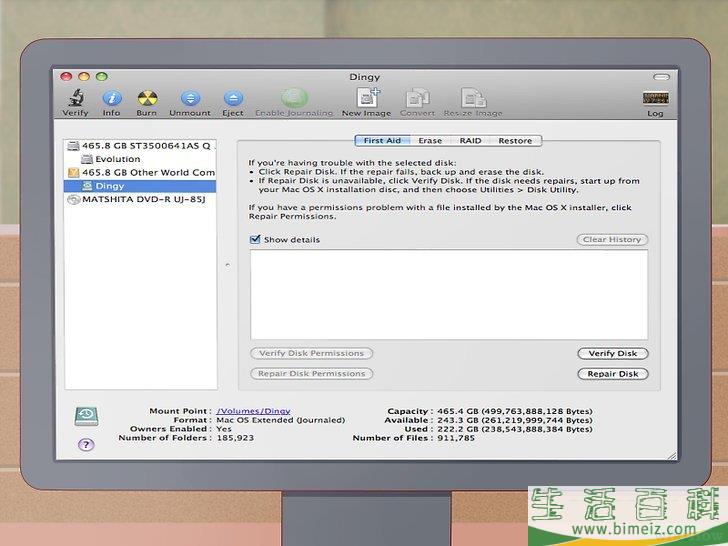
Task: Click the Number of Files value 911,785
Action: 456,438
